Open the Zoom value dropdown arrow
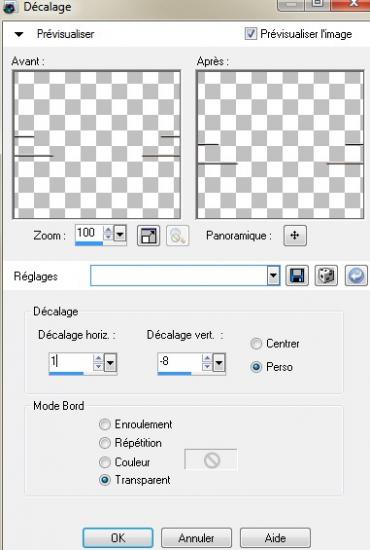370x550 pixels. point(120,233)
